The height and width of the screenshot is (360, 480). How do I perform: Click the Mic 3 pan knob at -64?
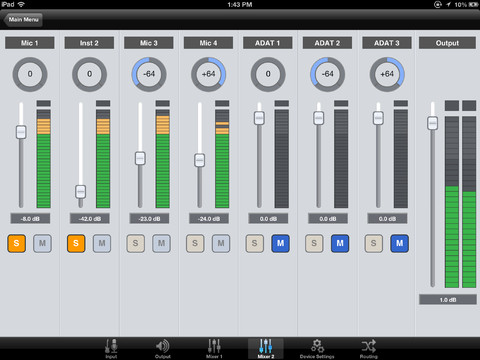click(149, 74)
